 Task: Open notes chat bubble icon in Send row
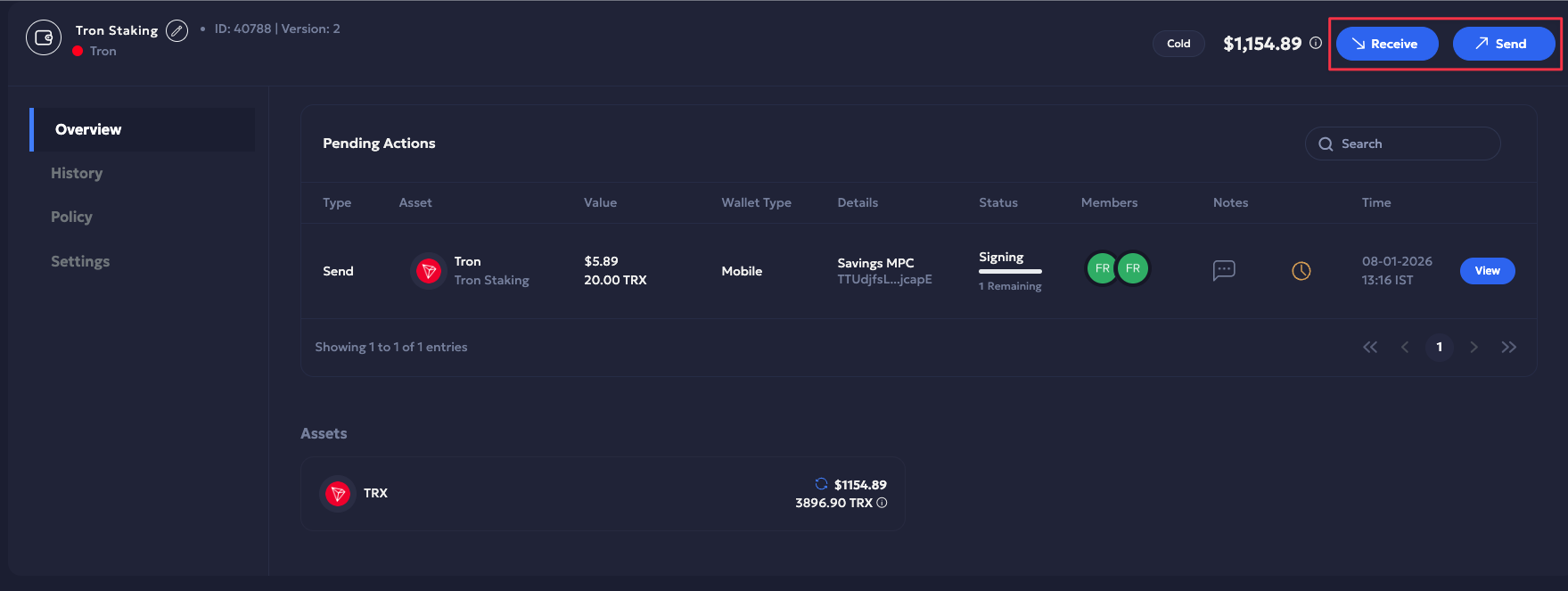click(x=1224, y=270)
